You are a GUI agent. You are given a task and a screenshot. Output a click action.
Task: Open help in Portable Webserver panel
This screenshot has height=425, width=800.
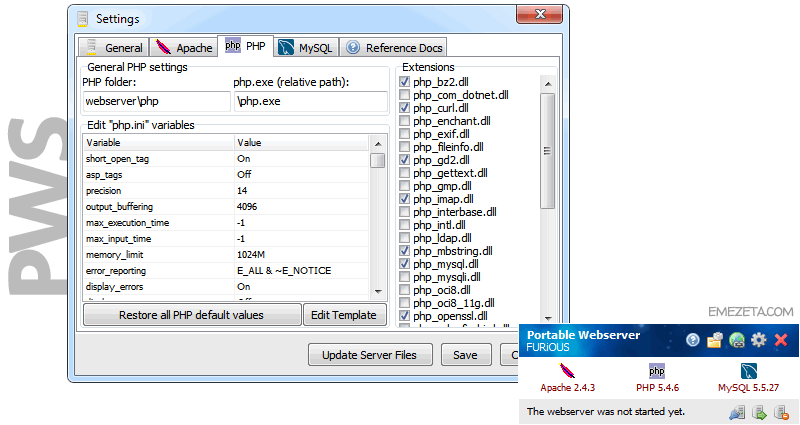[692, 340]
